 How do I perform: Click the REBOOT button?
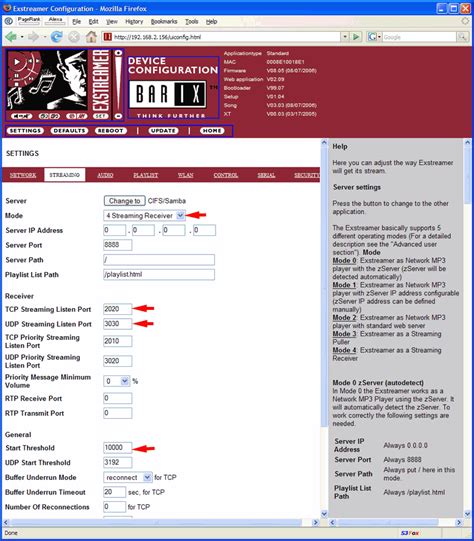point(110,131)
